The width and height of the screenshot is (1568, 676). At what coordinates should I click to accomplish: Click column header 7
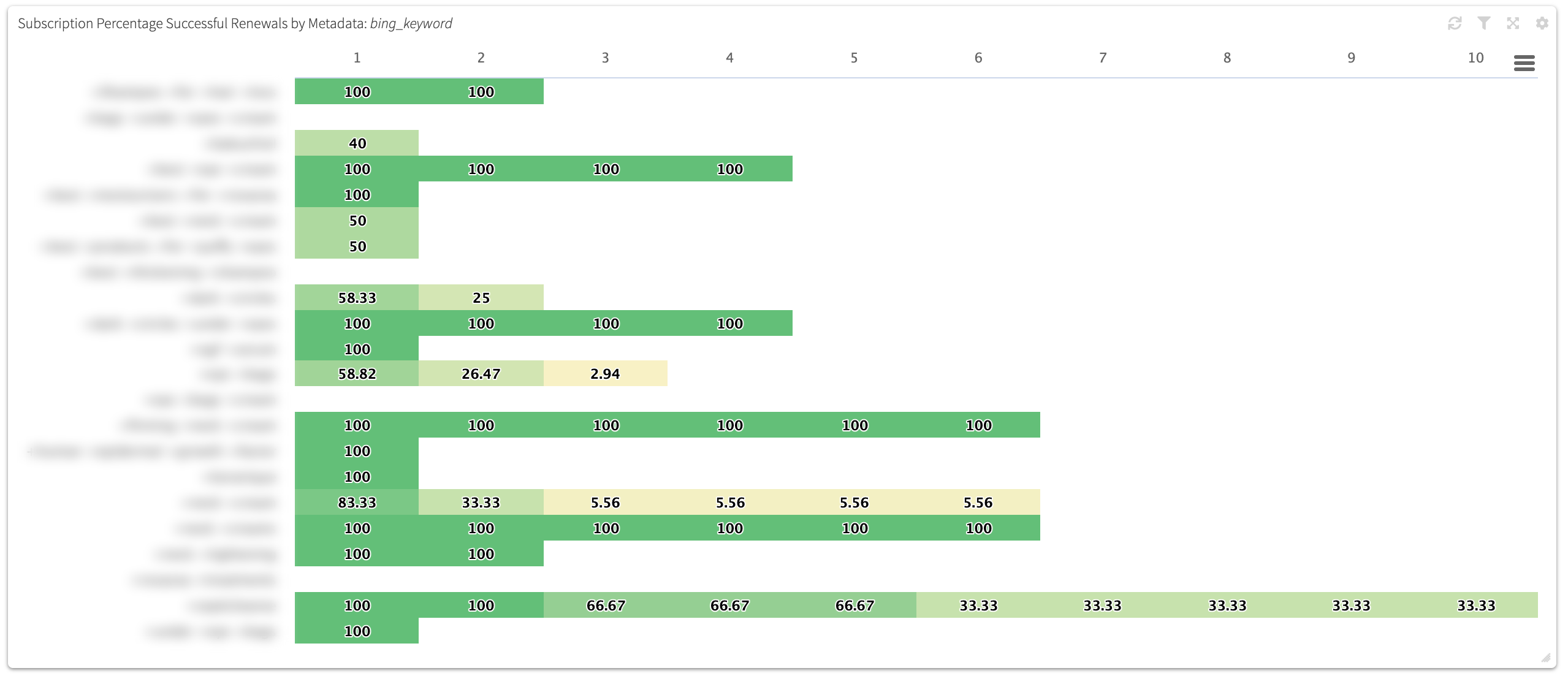point(1103,58)
